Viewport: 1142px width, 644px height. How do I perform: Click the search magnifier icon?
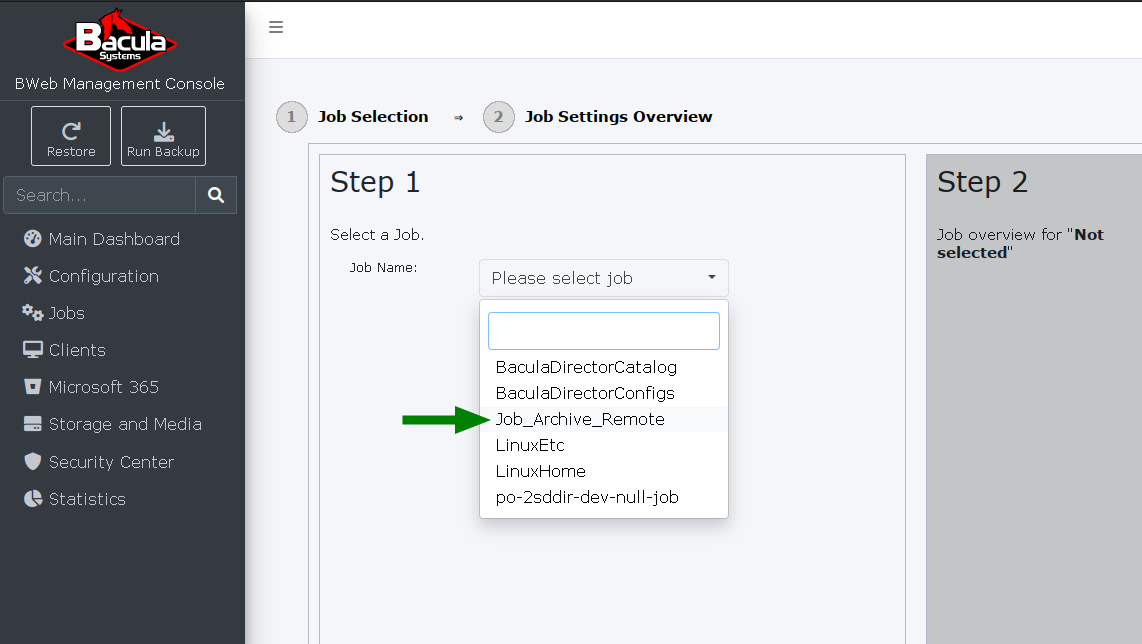pyautogui.click(x=216, y=195)
